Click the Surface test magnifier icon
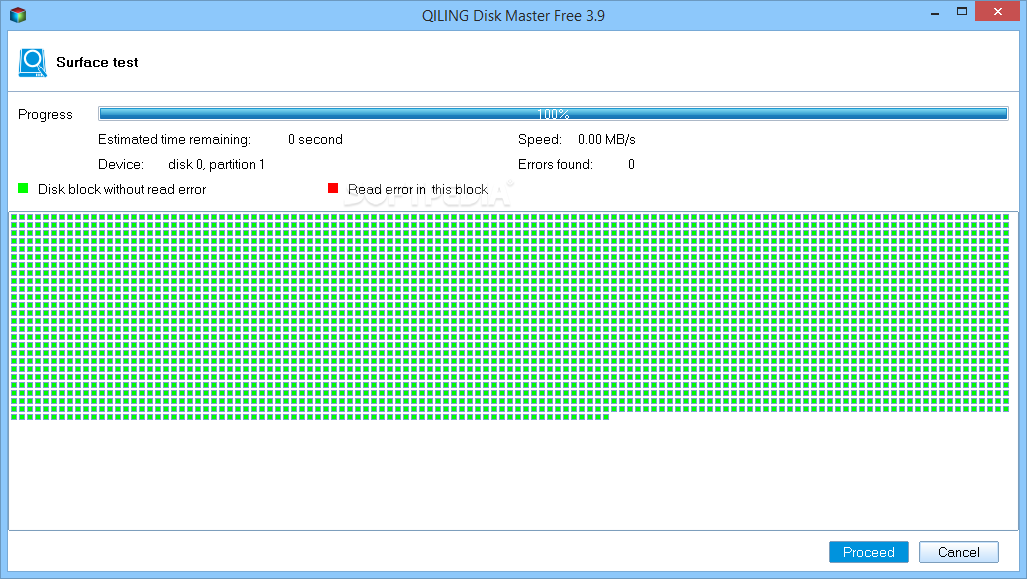 coord(32,63)
